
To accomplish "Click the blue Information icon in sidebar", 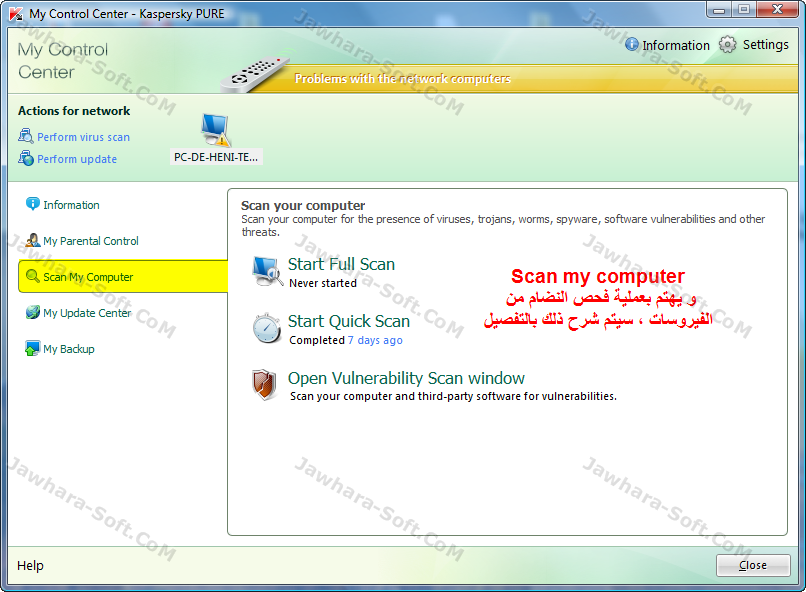I will (x=32, y=204).
